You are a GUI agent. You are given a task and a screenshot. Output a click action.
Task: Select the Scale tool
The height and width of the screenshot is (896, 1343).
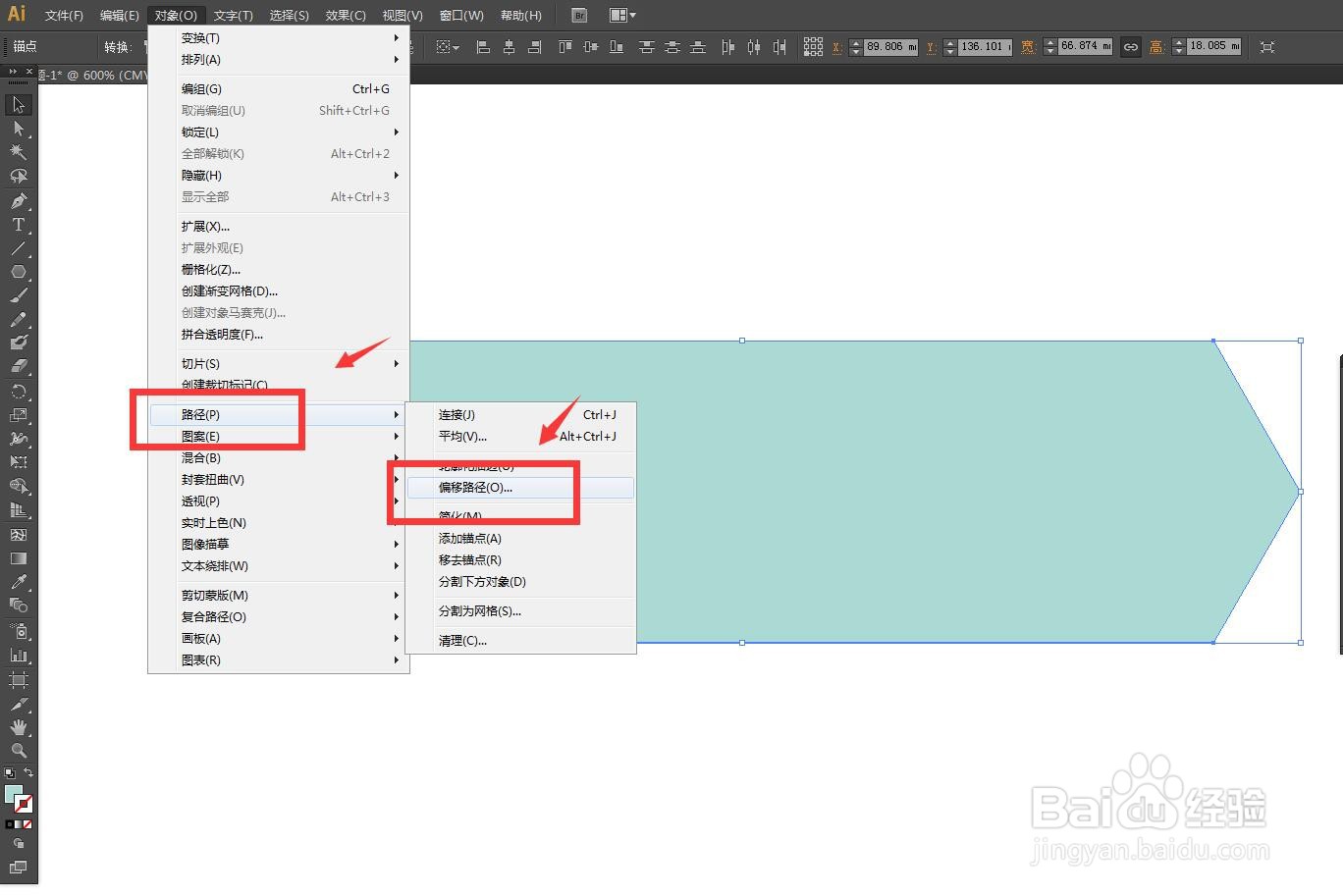coord(18,415)
